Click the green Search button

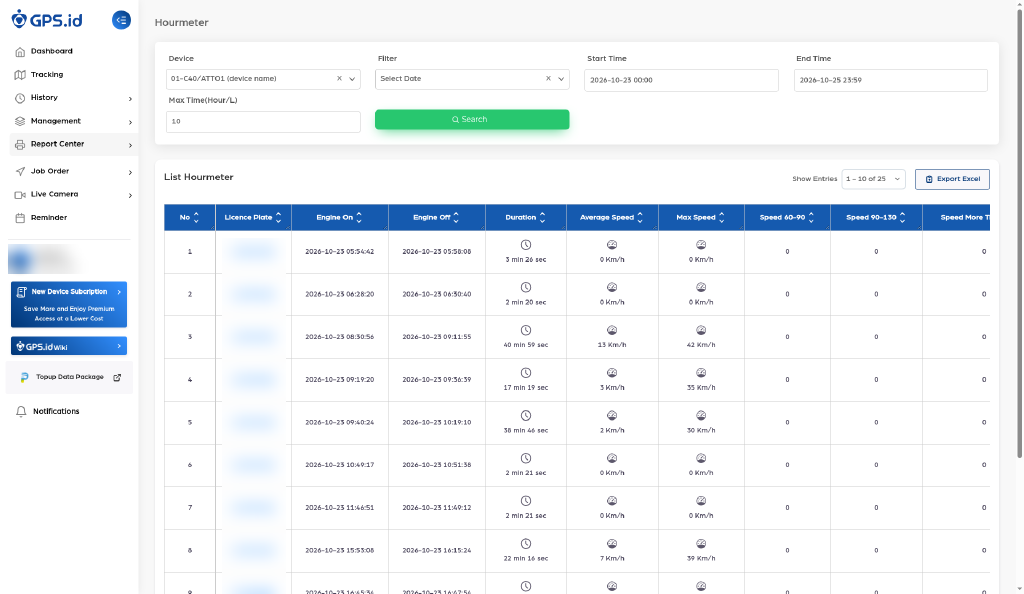[472, 119]
